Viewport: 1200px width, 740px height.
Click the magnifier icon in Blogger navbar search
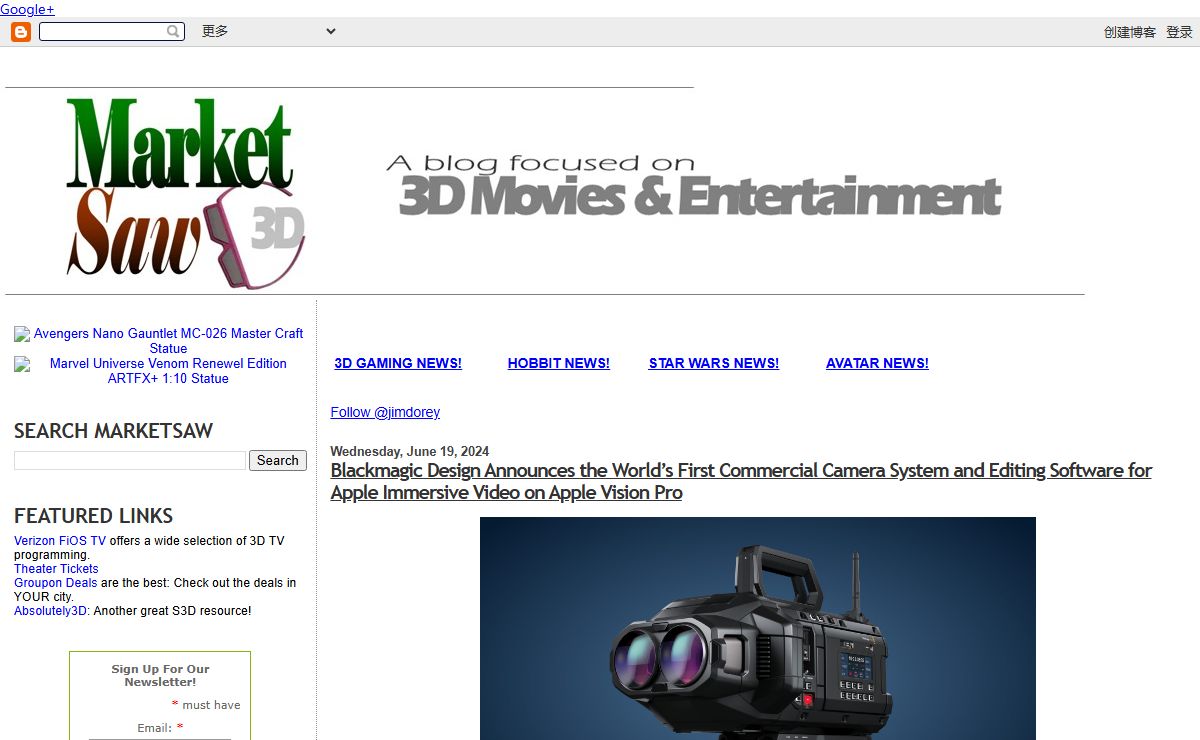tap(173, 32)
